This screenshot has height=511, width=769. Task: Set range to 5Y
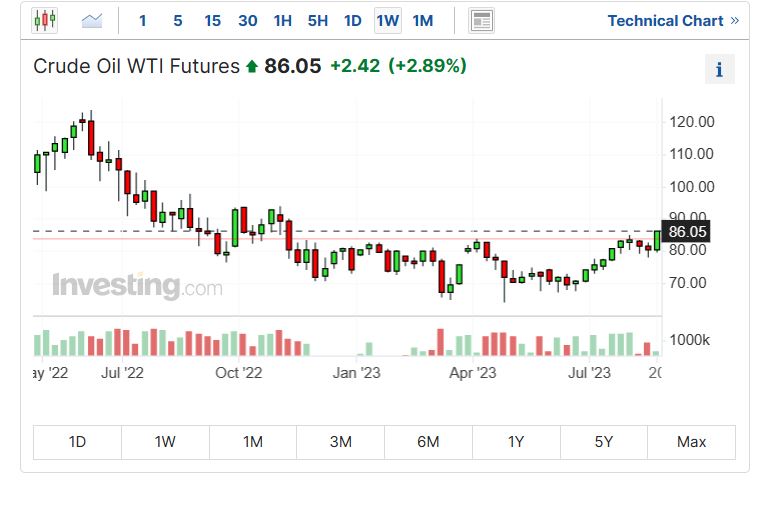pyautogui.click(x=604, y=442)
